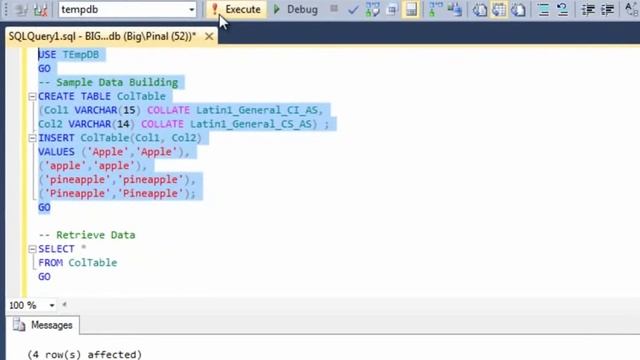Click the 'FROM ColTable' line
Image resolution: width=640 pixels, height=360 pixels.
pyautogui.click(x=78, y=263)
